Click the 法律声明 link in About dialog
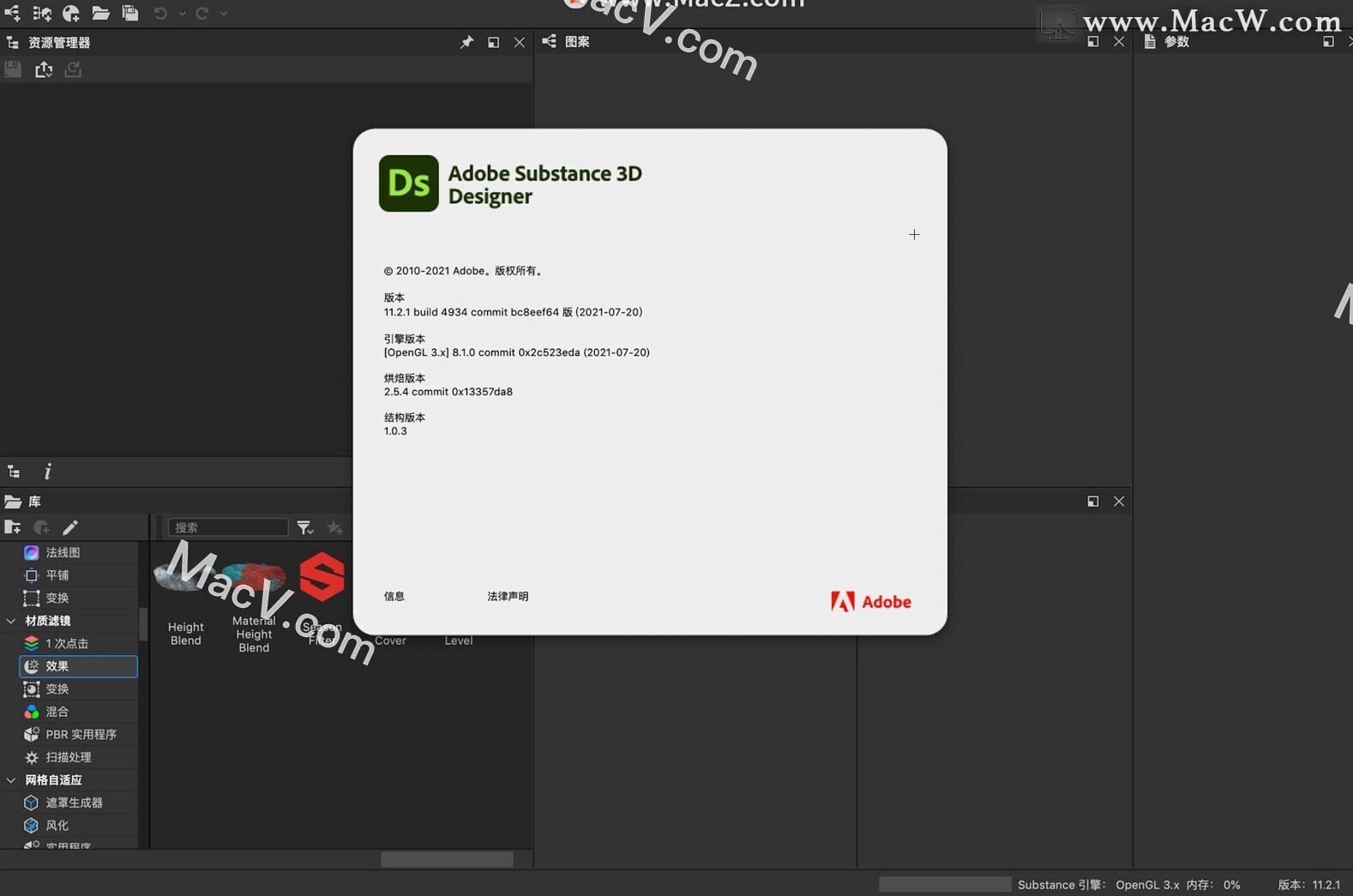The width and height of the screenshot is (1353, 896). pos(508,596)
